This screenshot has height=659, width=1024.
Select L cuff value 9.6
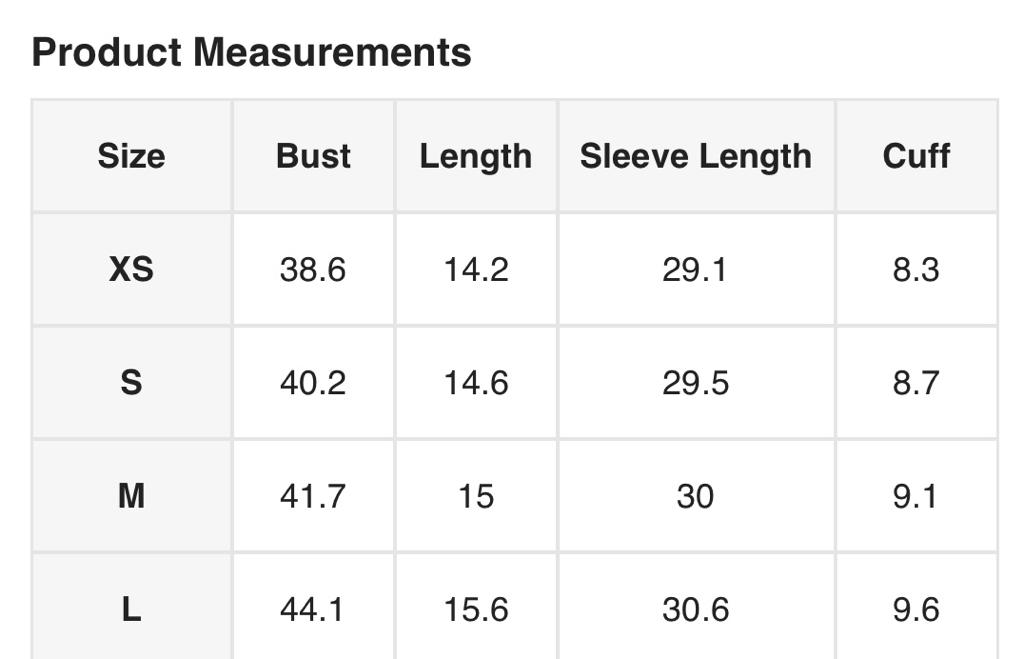click(916, 609)
